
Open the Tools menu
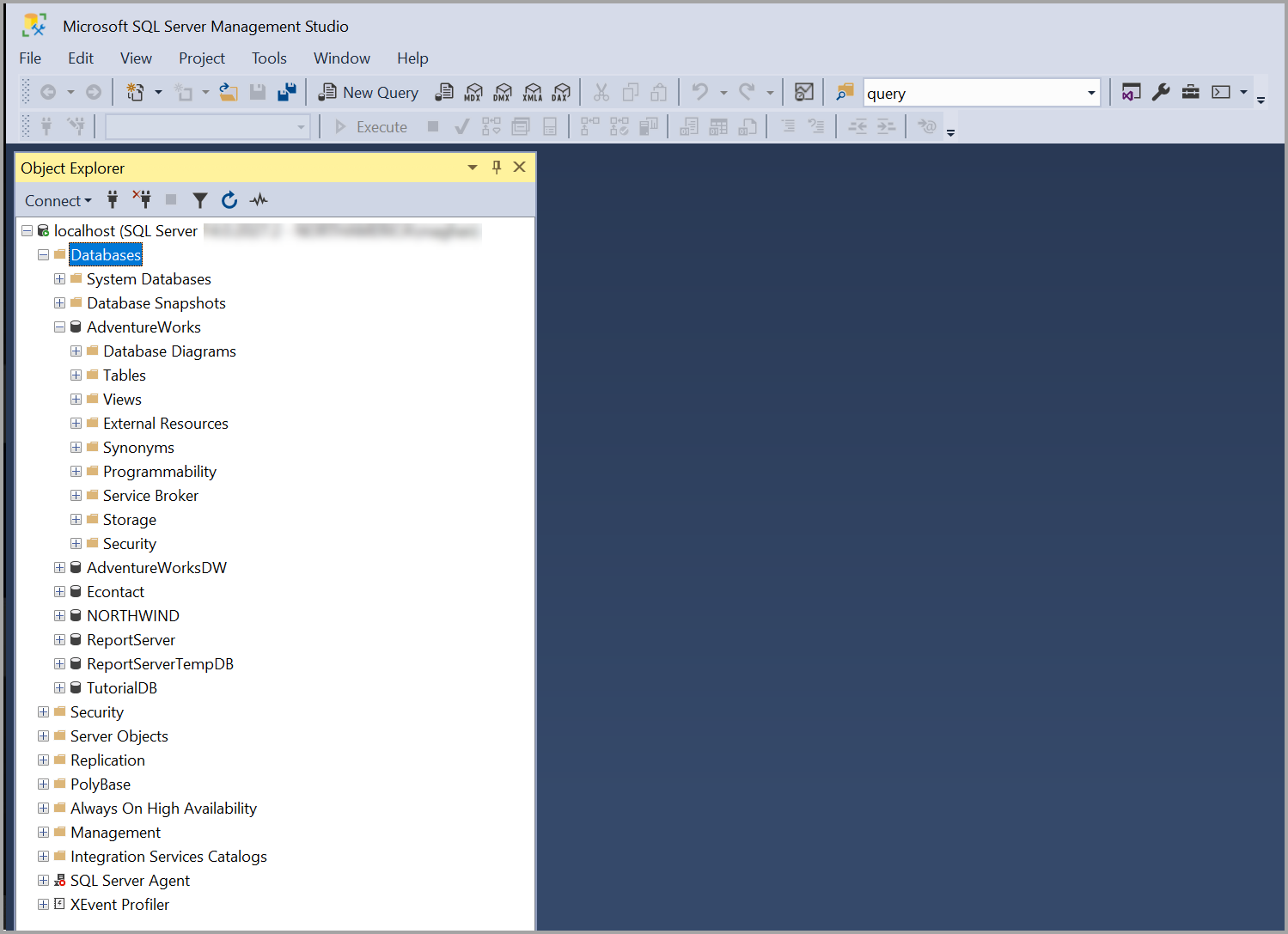[269, 58]
